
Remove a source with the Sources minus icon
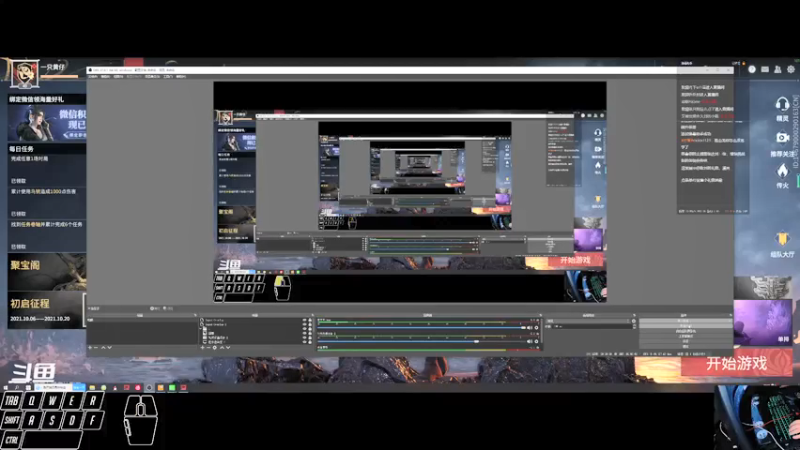coord(208,348)
